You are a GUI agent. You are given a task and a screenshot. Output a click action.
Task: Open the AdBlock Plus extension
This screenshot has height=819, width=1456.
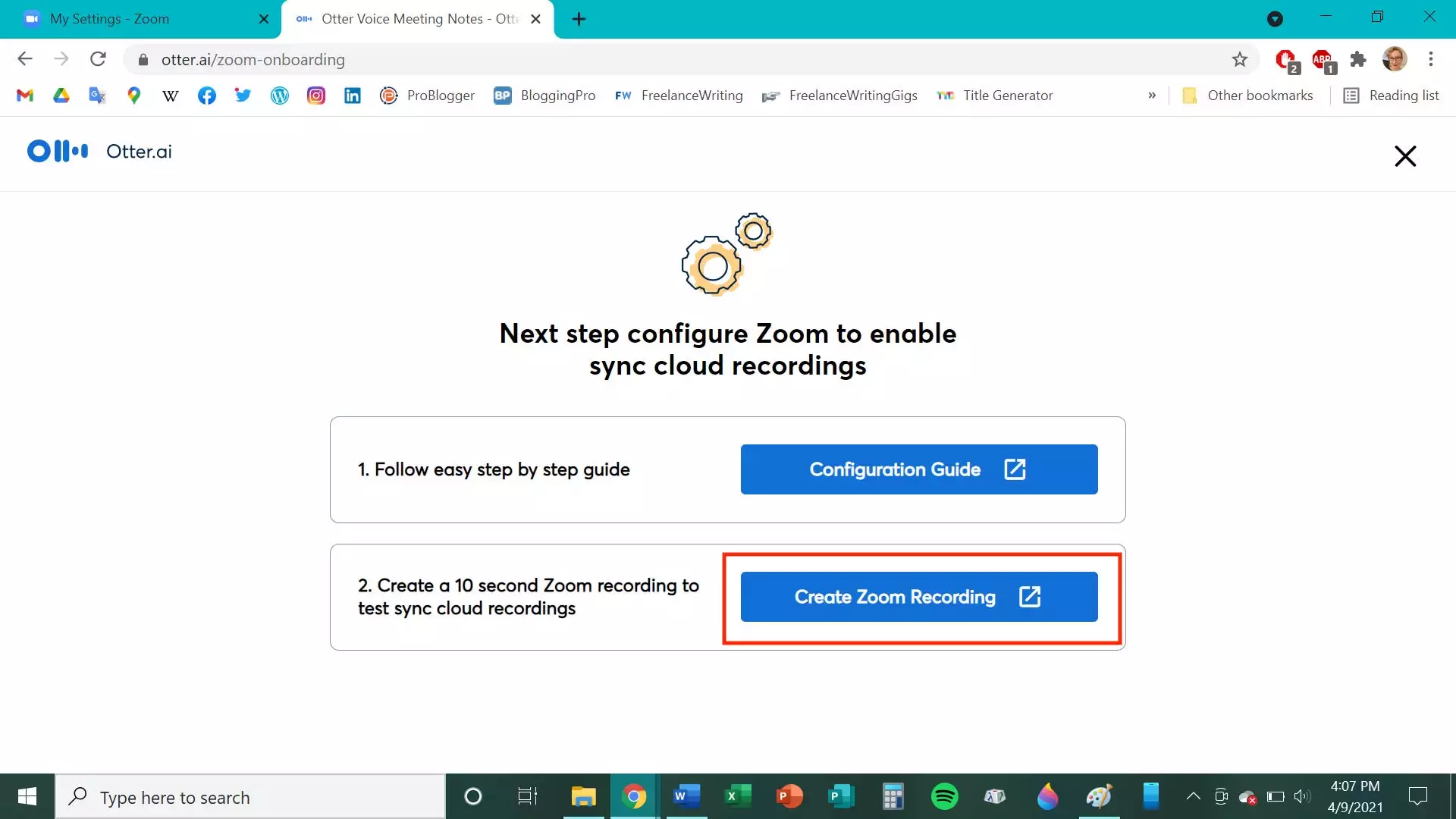(1323, 60)
